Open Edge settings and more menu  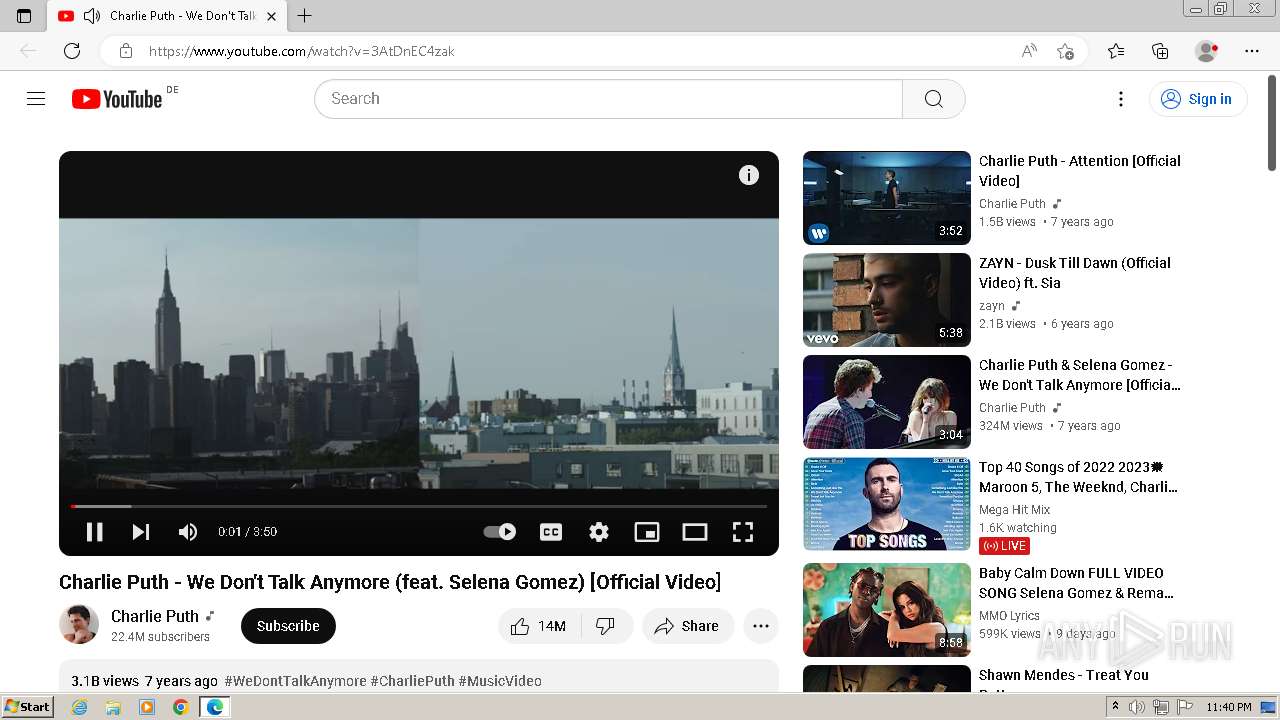pos(1252,51)
